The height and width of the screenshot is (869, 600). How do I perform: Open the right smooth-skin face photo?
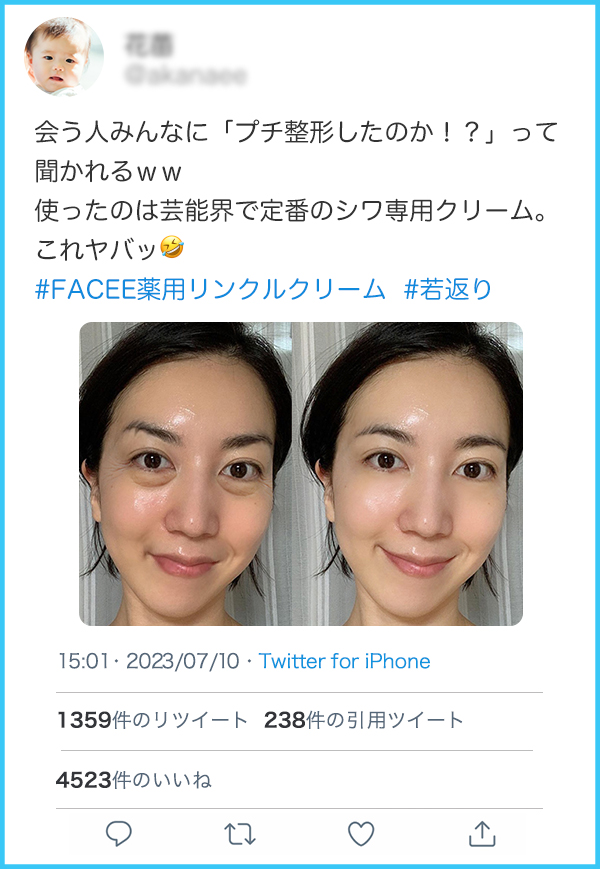click(407, 474)
